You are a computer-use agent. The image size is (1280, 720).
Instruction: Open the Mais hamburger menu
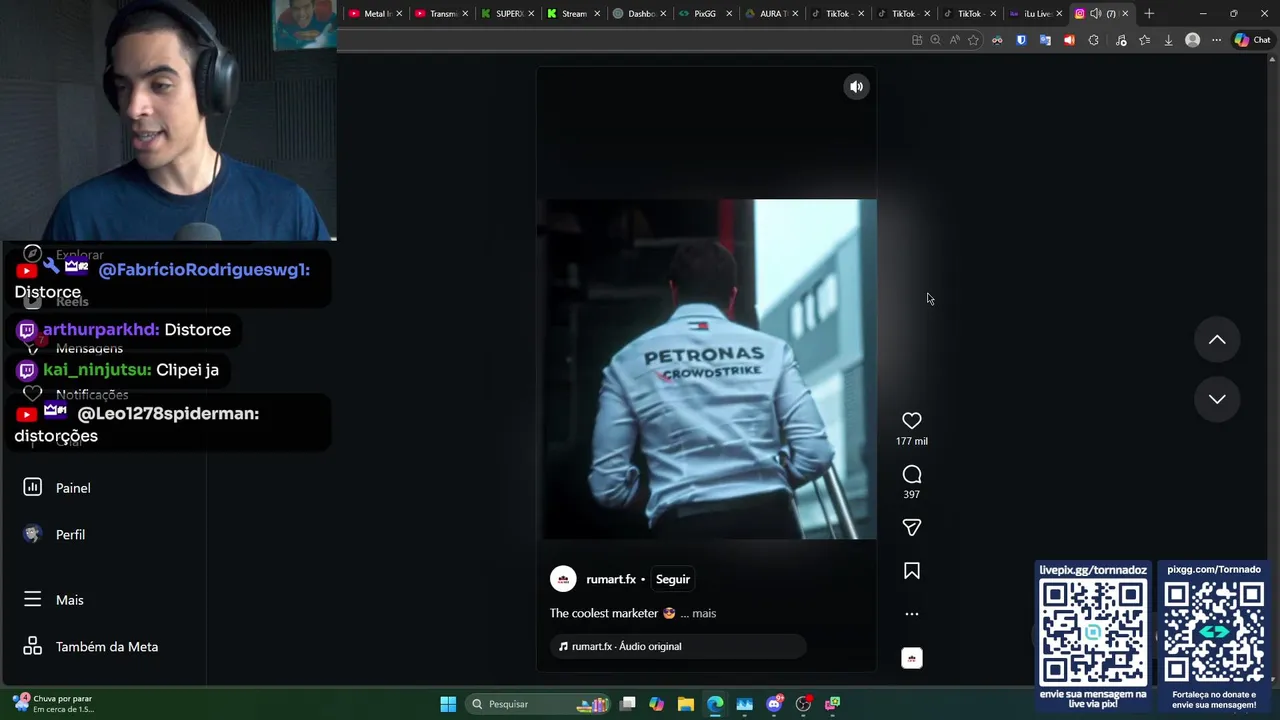pyautogui.click(x=54, y=600)
